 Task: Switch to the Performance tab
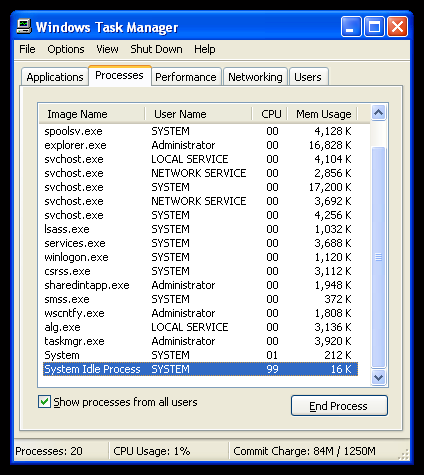186,77
